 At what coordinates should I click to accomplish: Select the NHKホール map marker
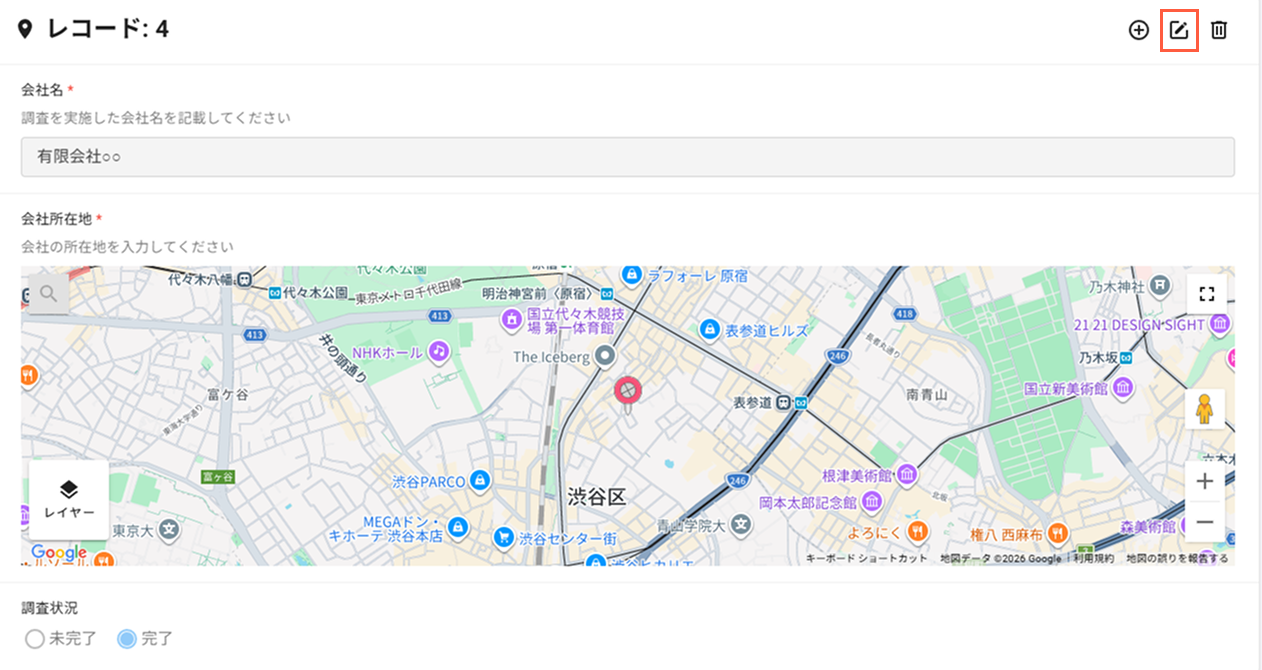[438, 351]
